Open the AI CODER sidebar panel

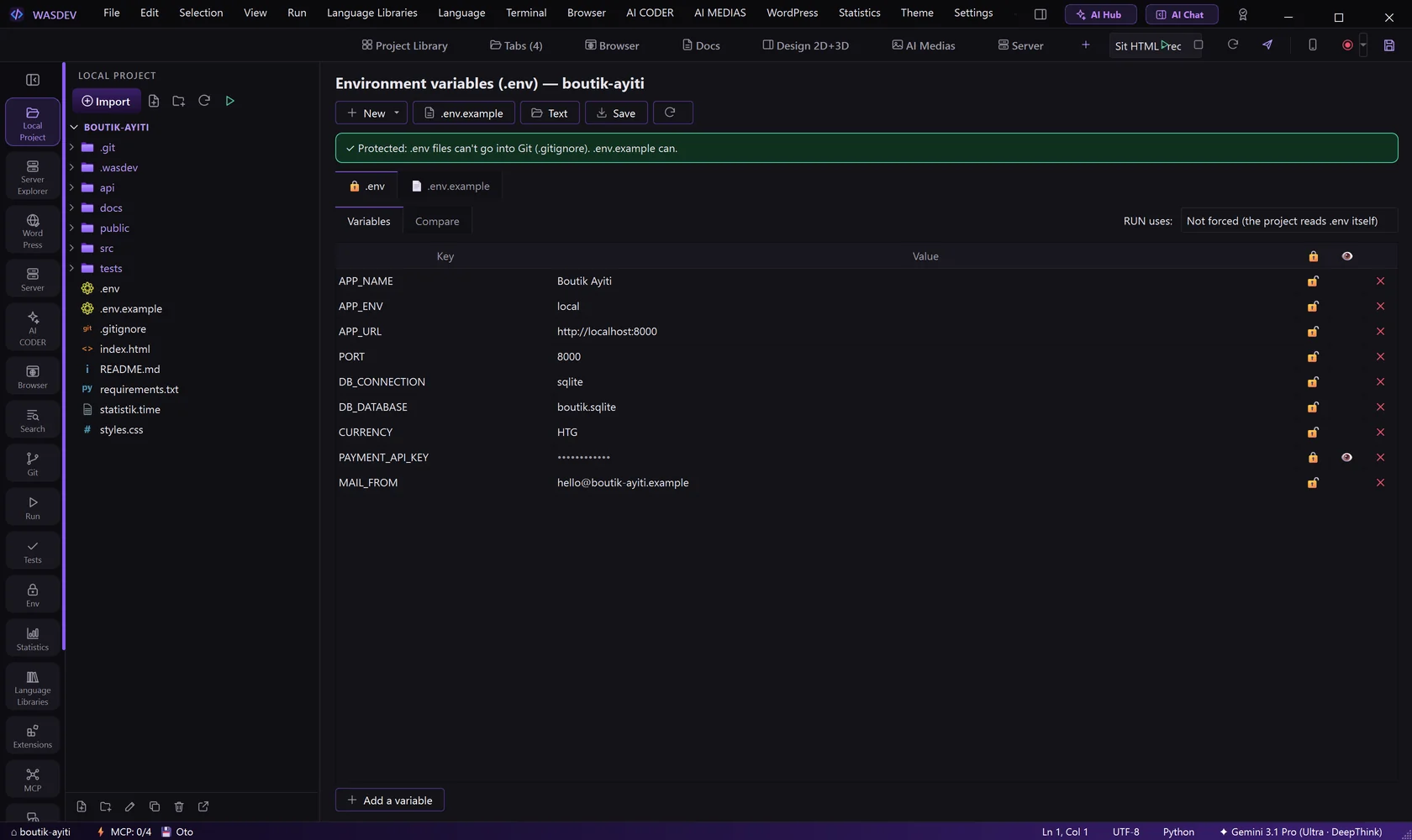(x=33, y=328)
